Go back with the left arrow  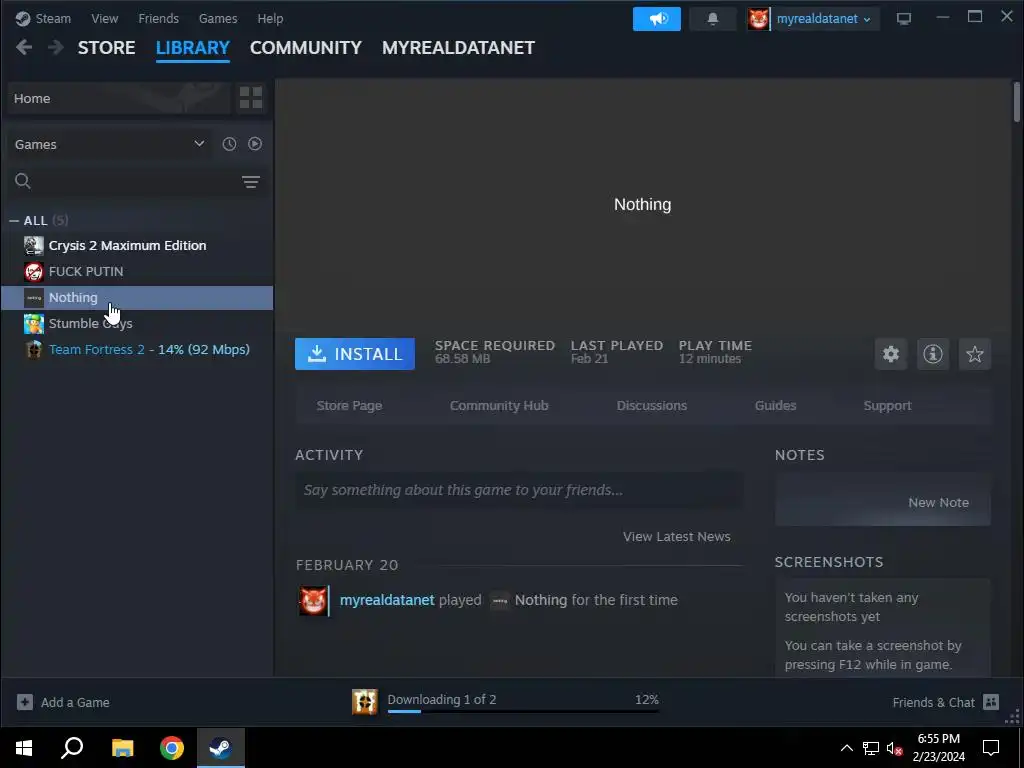click(x=24, y=47)
